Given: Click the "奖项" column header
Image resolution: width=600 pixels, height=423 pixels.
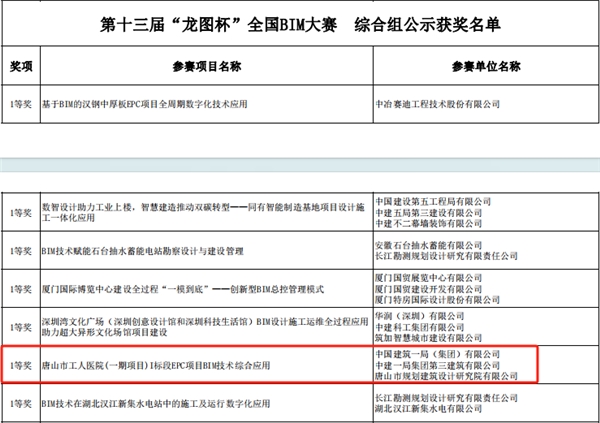Looking at the screenshot, I should tap(21, 66).
